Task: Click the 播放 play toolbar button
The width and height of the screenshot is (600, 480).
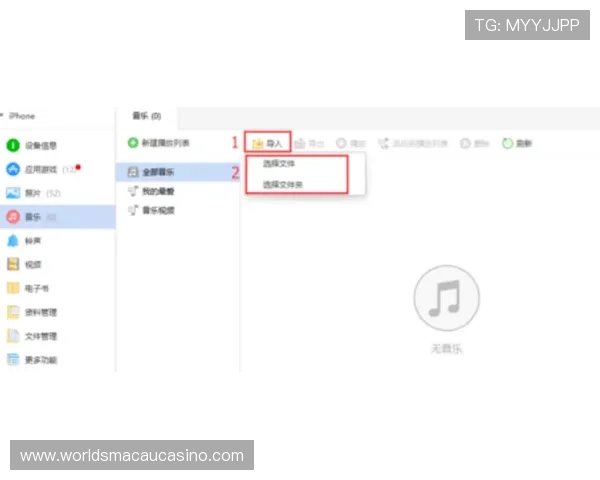Action: pos(351,144)
